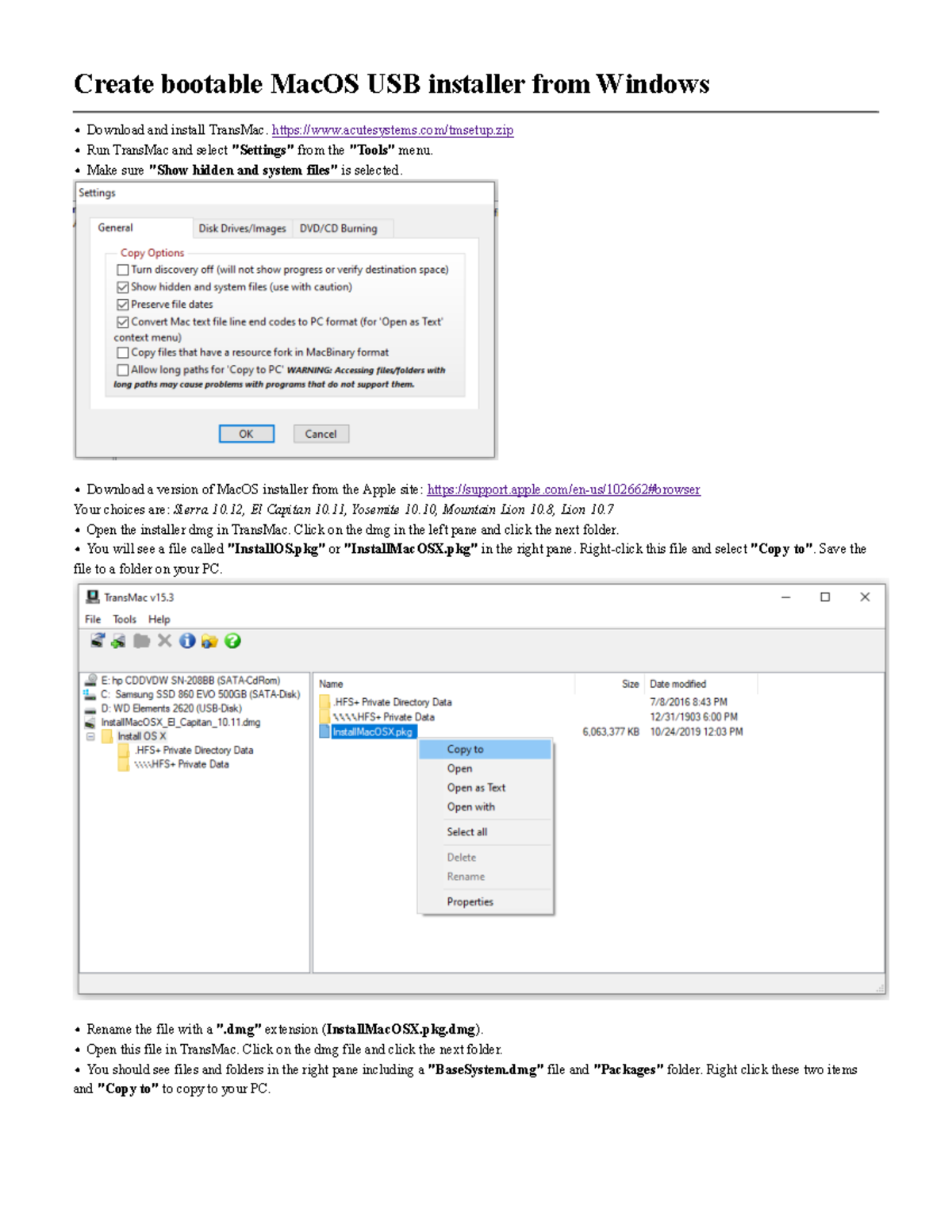
Task: Open the Tools menu in TransMac
Action: (124, 619)
